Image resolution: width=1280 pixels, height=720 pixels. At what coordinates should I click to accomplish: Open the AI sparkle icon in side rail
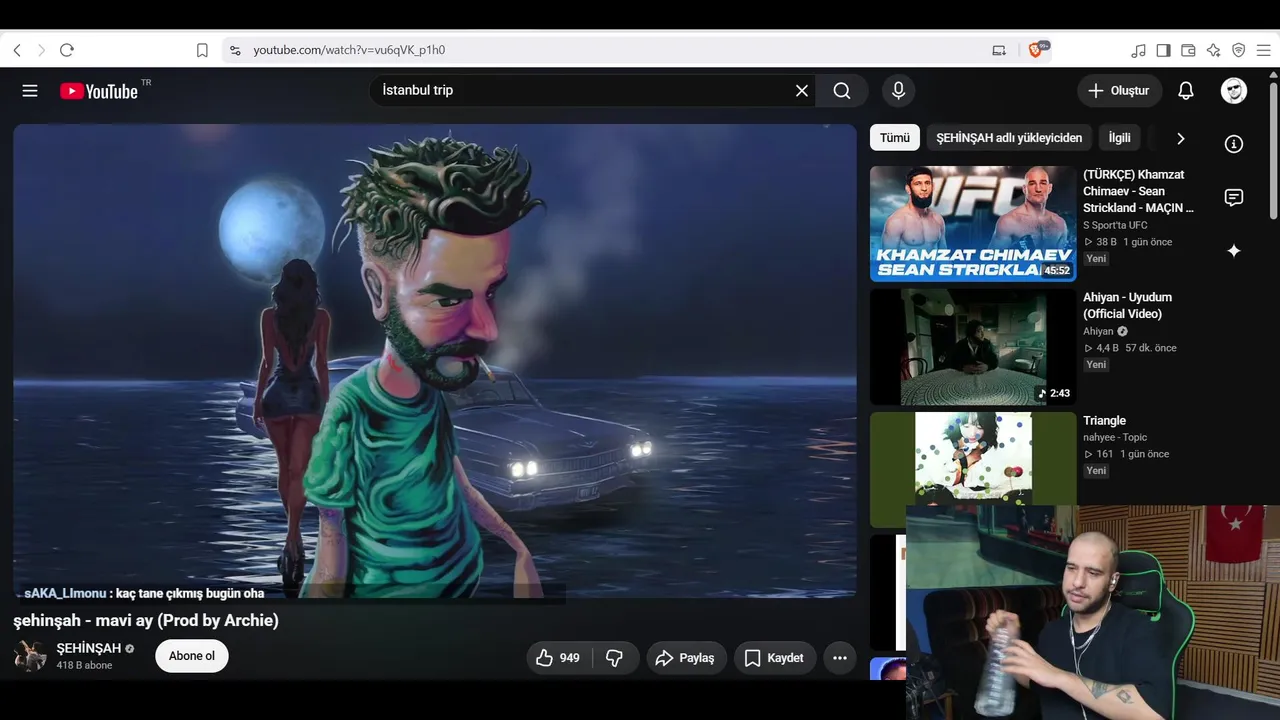coord(1234,251)
